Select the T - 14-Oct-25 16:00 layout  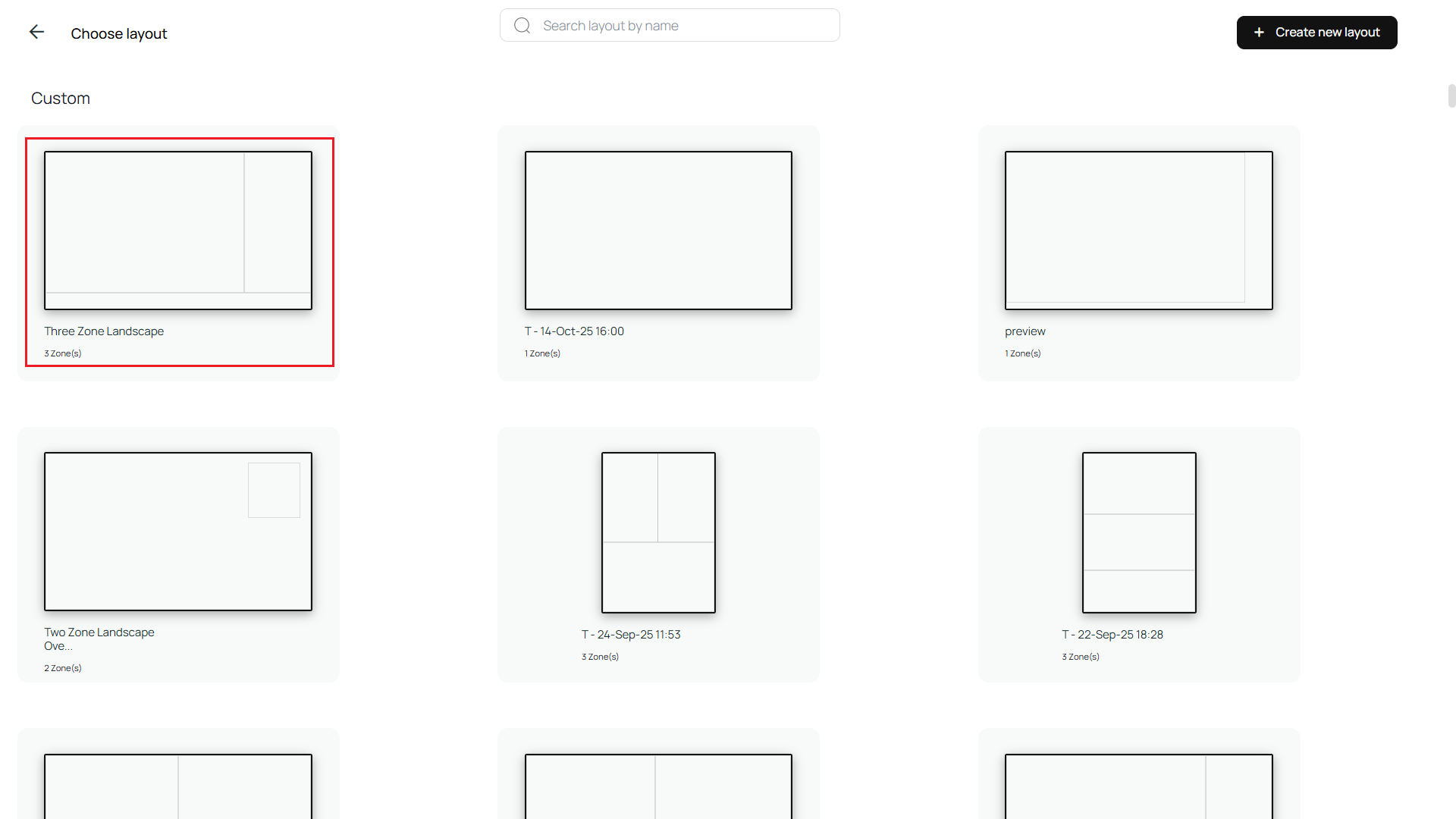[658, 230]
